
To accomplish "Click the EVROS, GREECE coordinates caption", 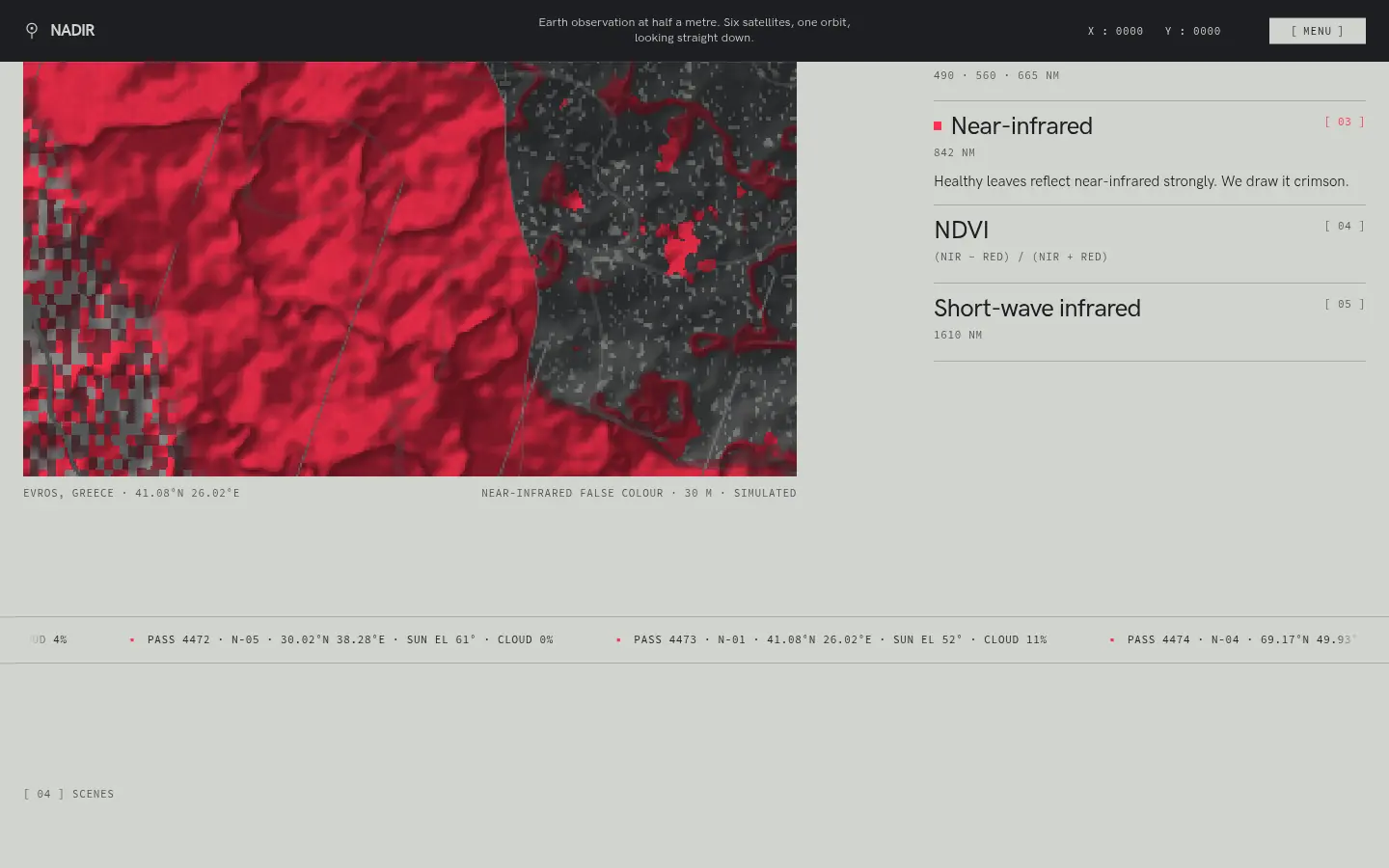I will [131, 493].
